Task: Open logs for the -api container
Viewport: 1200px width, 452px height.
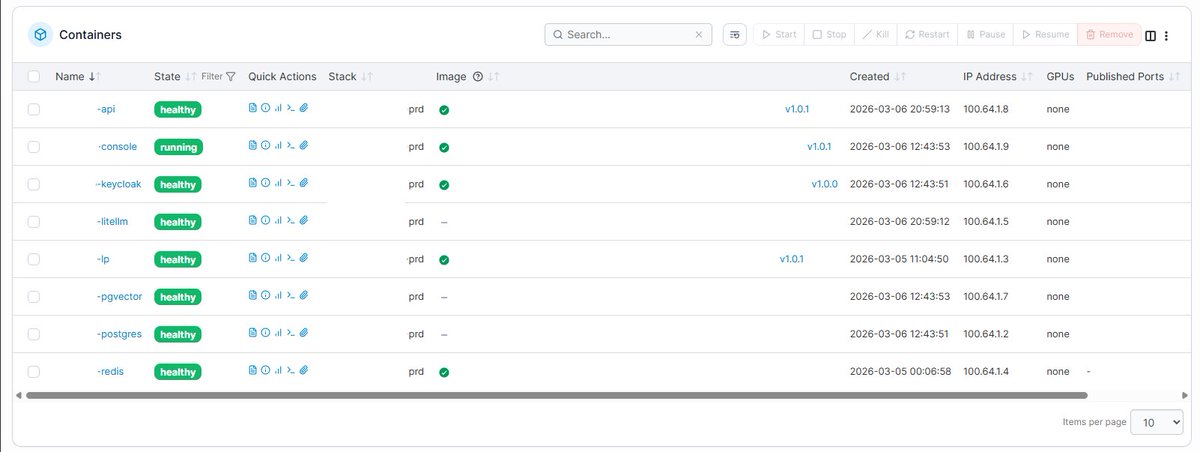Action: 253,108
